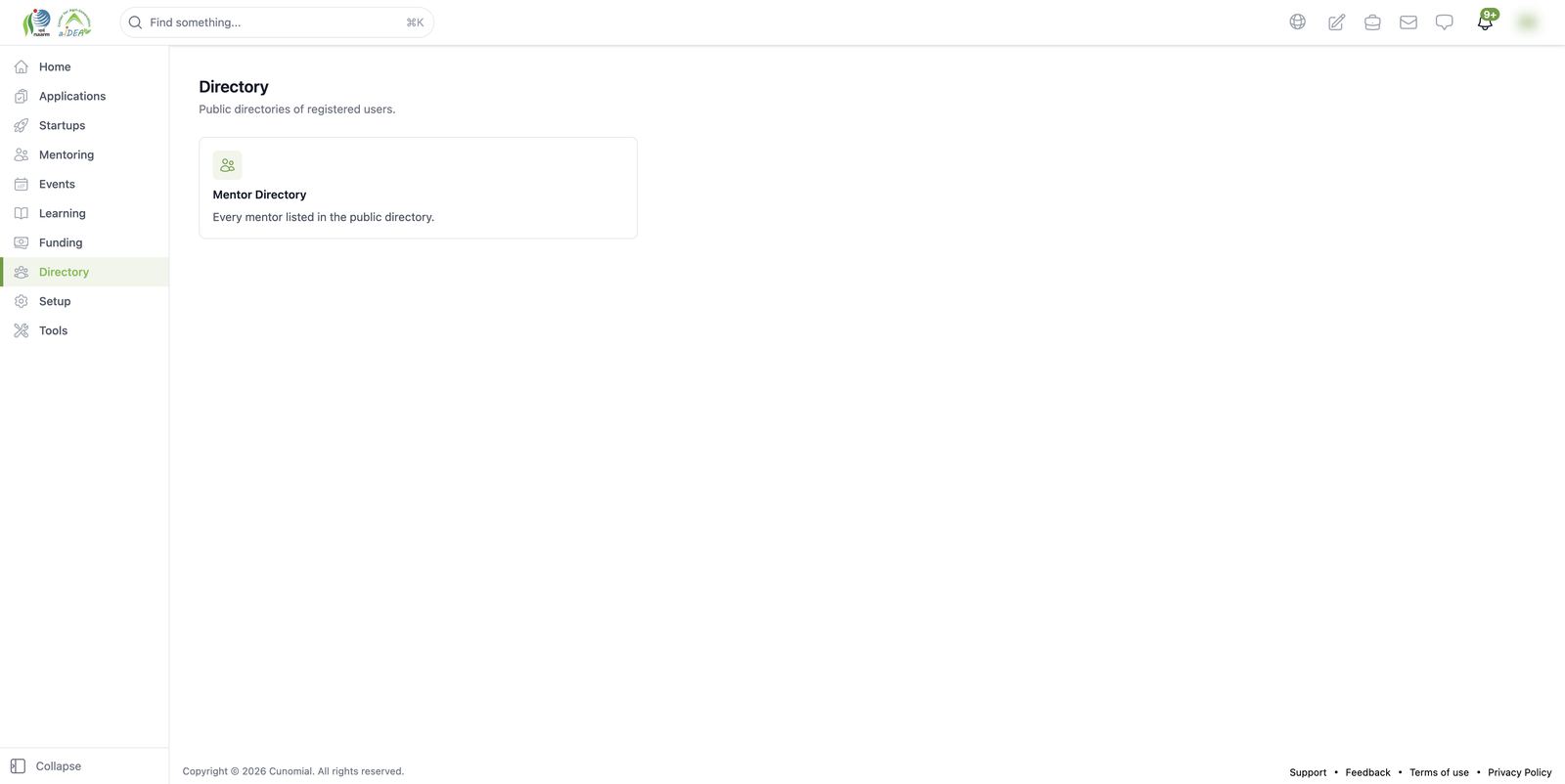Image resolution: width=1565 pixels, height=784 pixels.
Task: Click the ⌘K shortcut hint
Action: 415,22
